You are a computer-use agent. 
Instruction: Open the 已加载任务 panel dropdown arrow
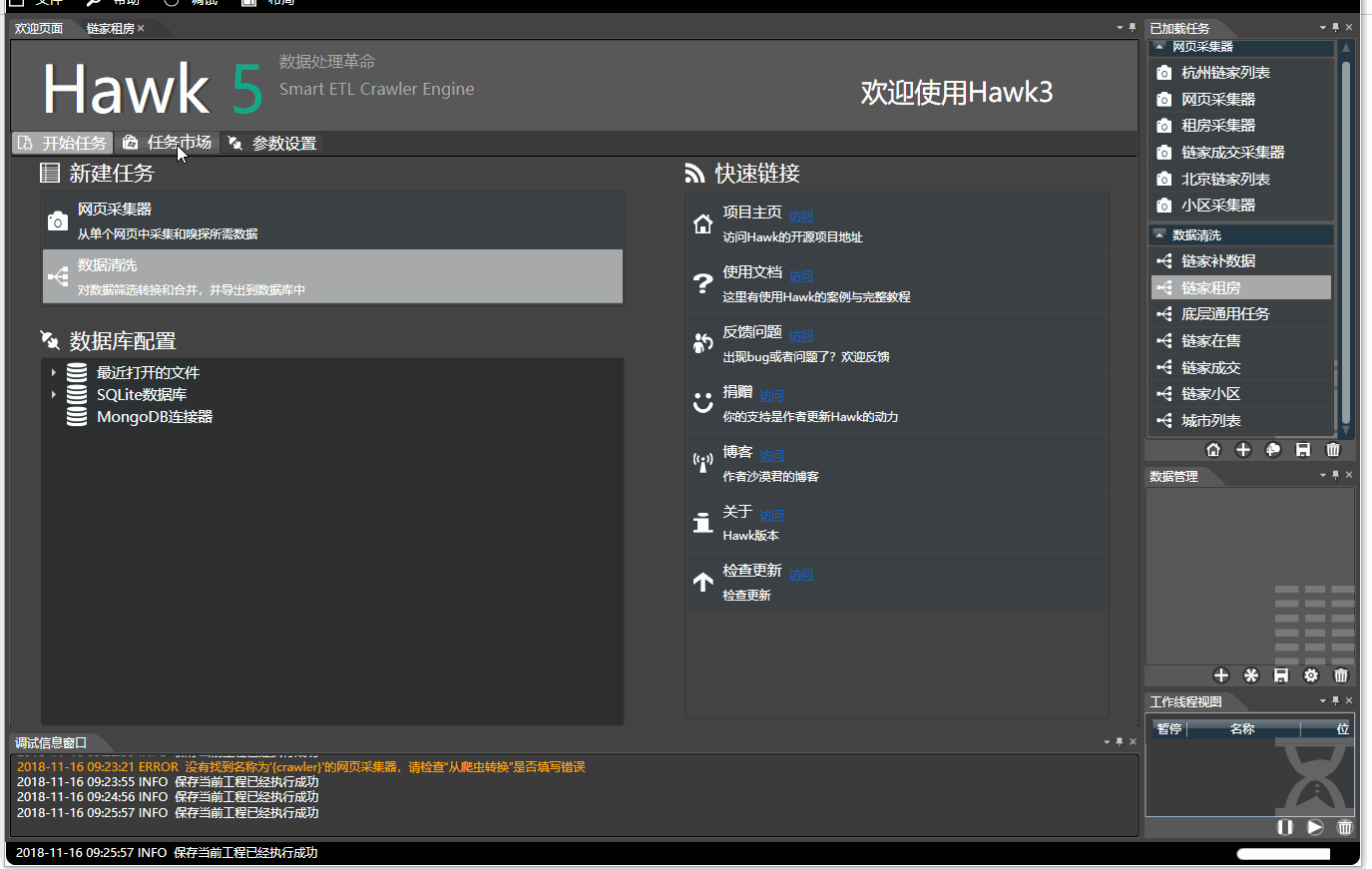(1323, 28)
